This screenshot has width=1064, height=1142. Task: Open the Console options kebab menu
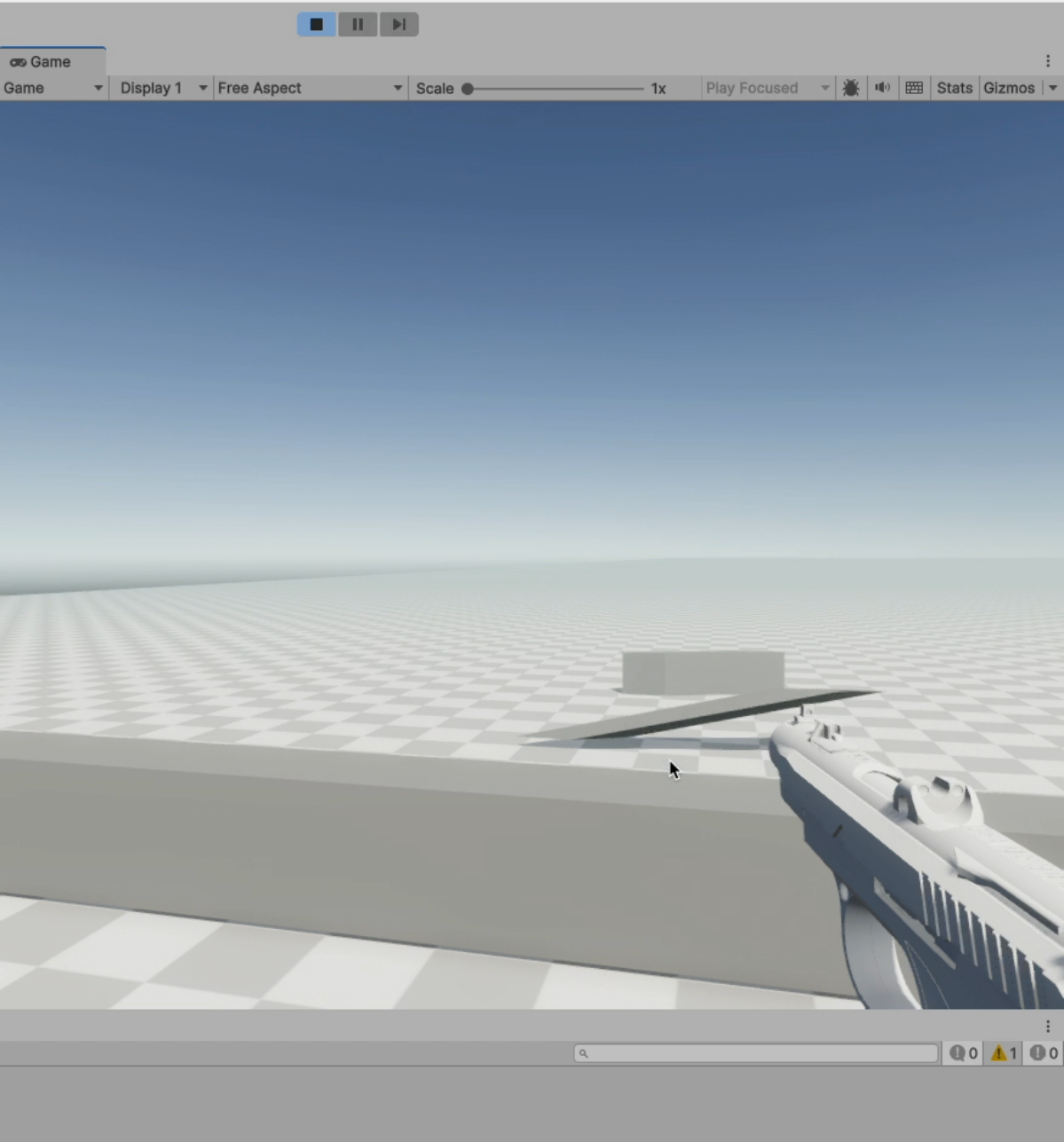tap(1047, 1026)
